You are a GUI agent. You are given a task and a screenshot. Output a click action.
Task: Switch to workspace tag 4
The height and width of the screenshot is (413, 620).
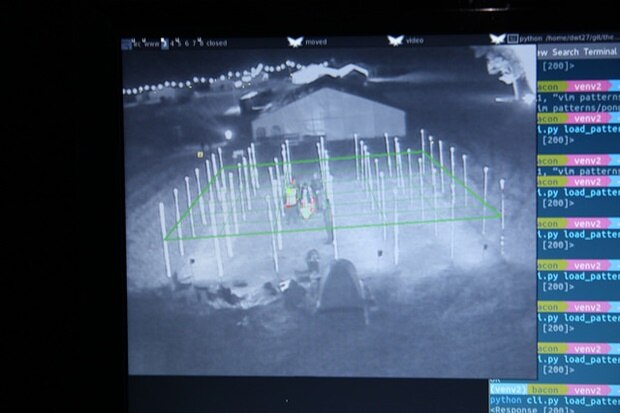coord(172,44)
